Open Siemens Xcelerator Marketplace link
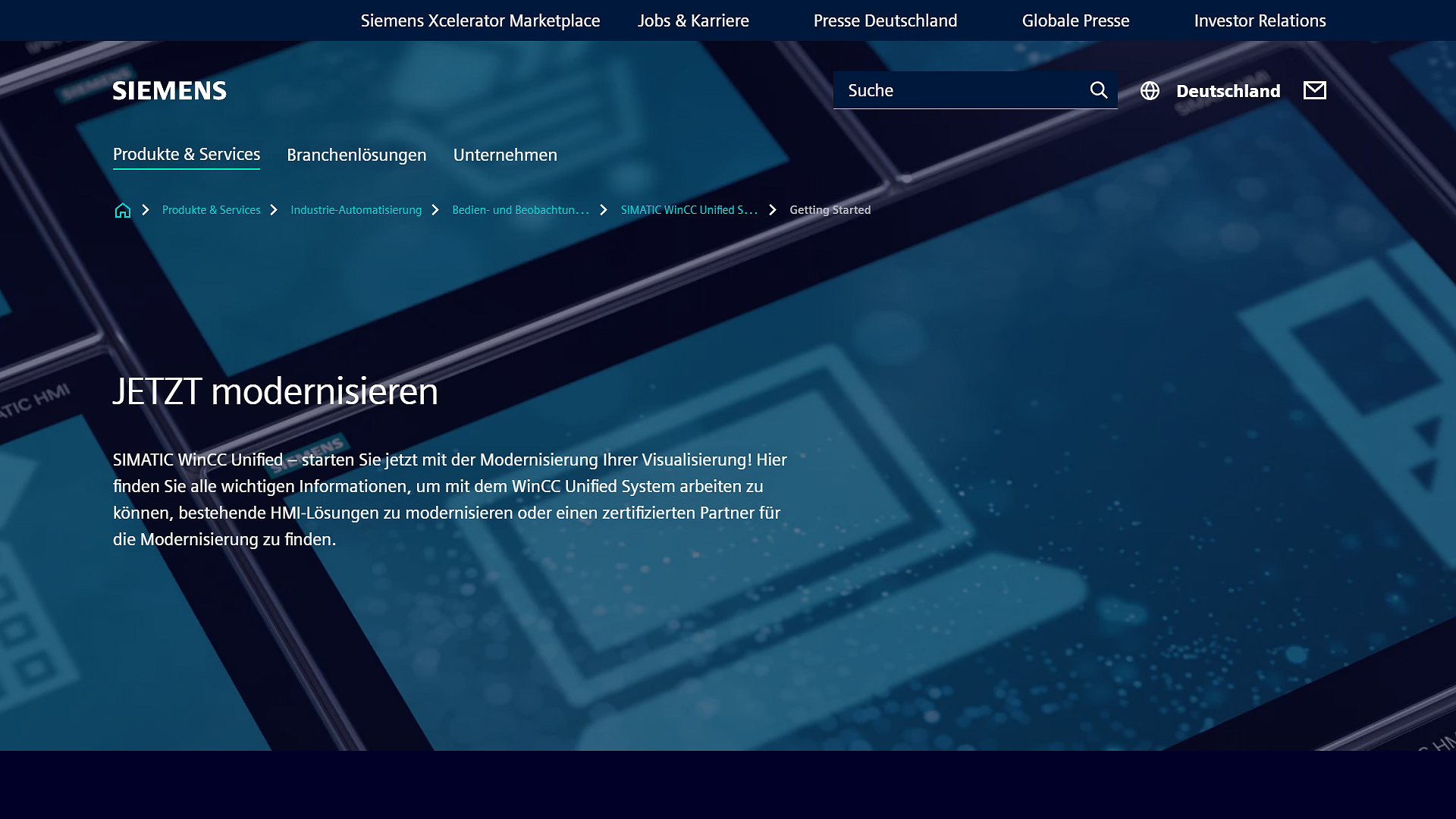This screenshot has width=1456, height=819. click(480, 20)
